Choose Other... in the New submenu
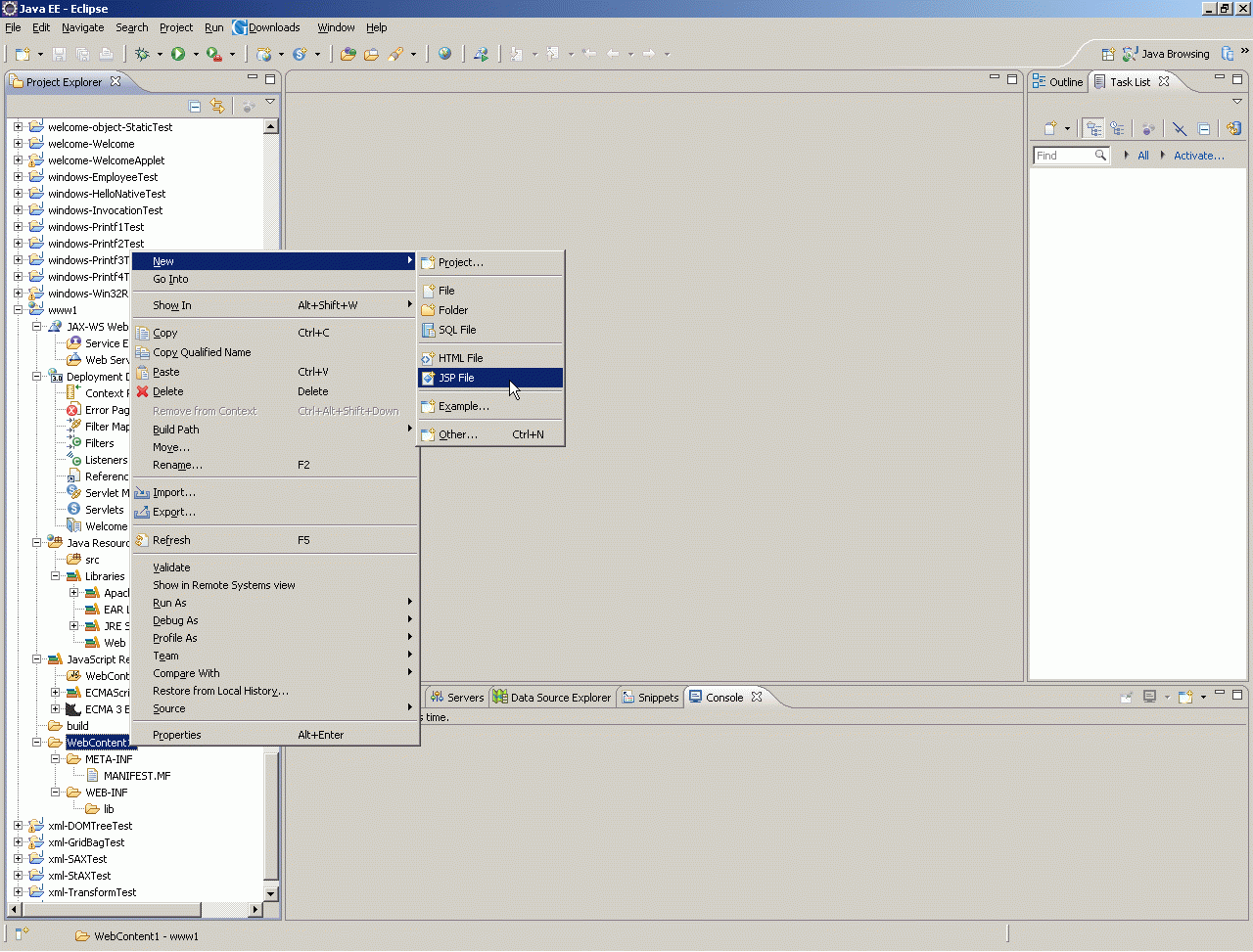Viewport: 1253px width, 952px height. pyautogui.click(x=491, y=434)
